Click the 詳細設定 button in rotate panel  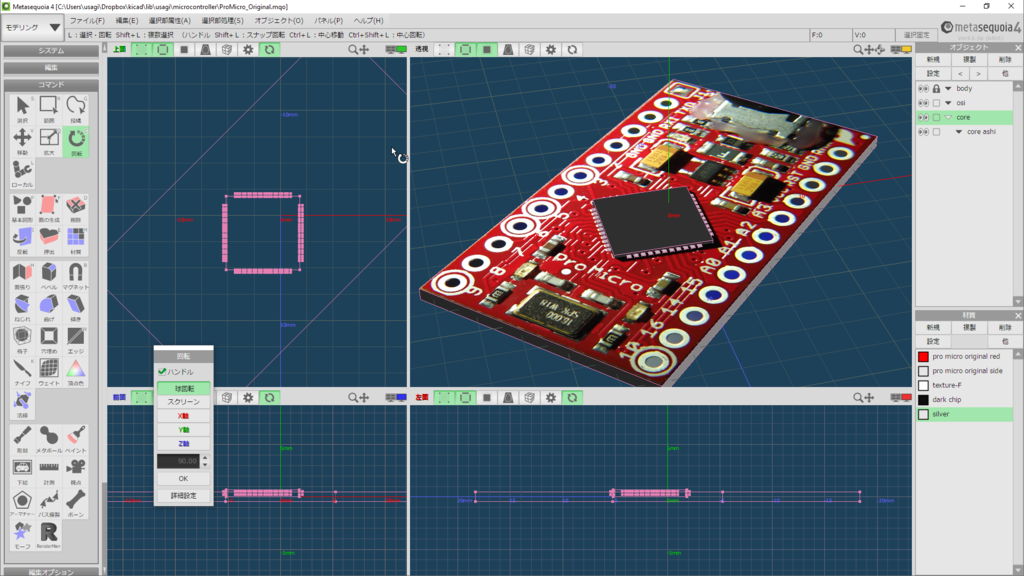point(184,496)
